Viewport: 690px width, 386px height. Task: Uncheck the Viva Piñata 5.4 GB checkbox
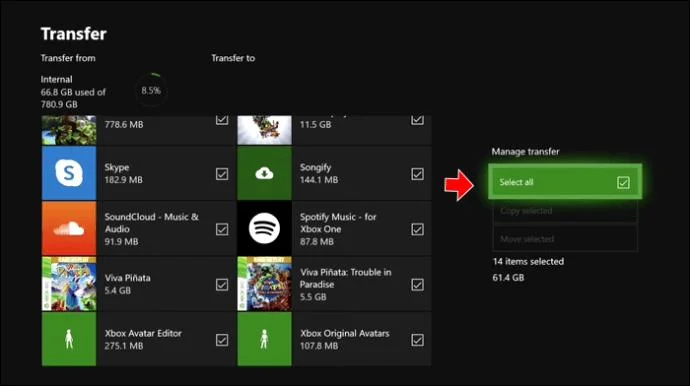click(222, 285)
